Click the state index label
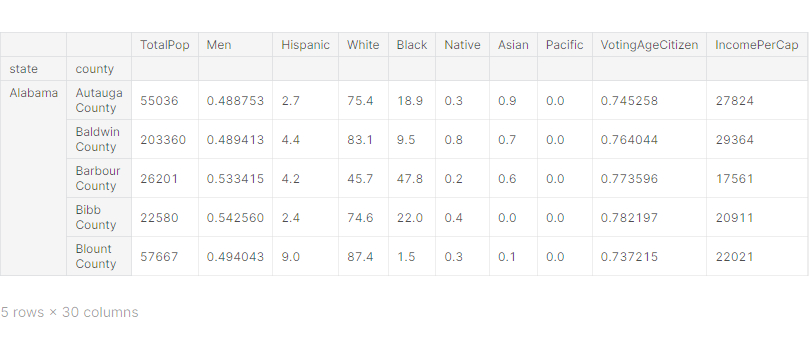810x364 pixels. [33, 69]
